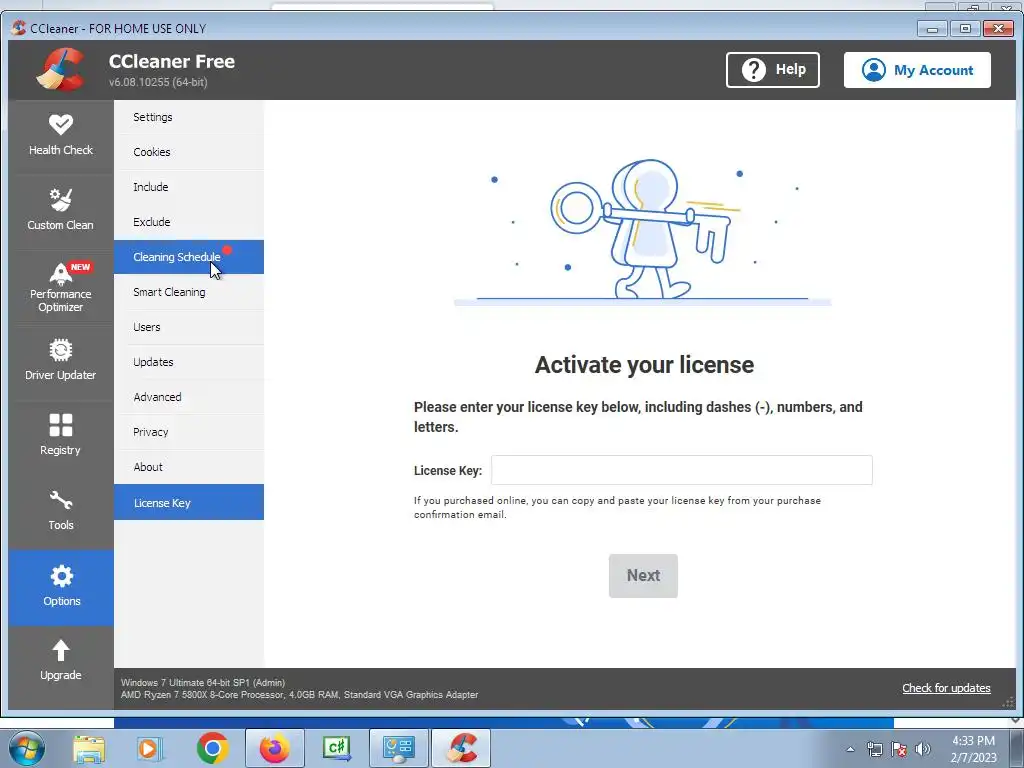
Task: Click the Help button
Action: (x=773, y=70)
